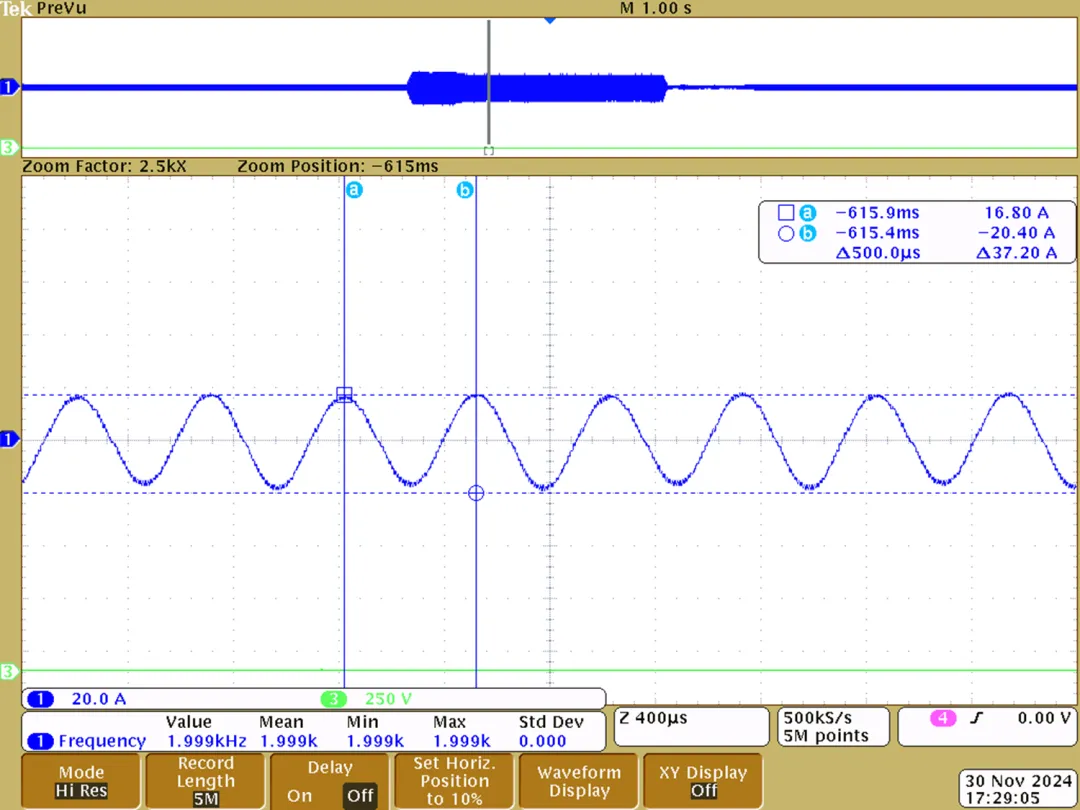Open the Waveform Display menu
Screen dimensions: 1080x810
tap(579, 781)
